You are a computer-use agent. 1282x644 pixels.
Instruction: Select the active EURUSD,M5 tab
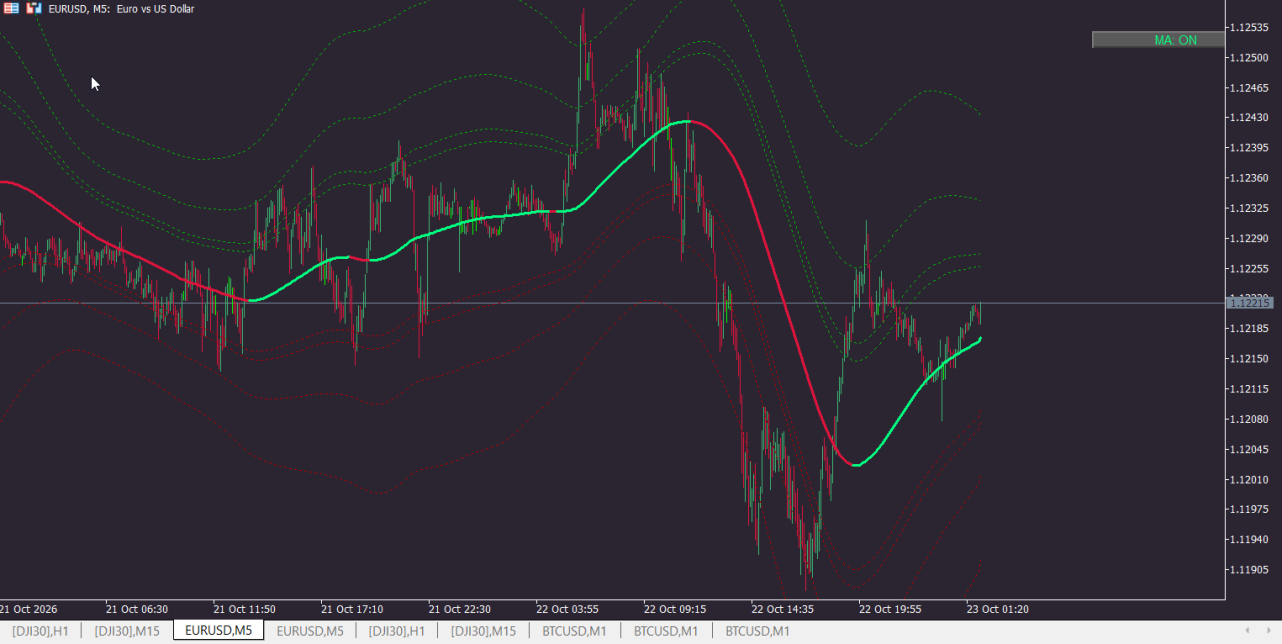(x=218, y=630)
